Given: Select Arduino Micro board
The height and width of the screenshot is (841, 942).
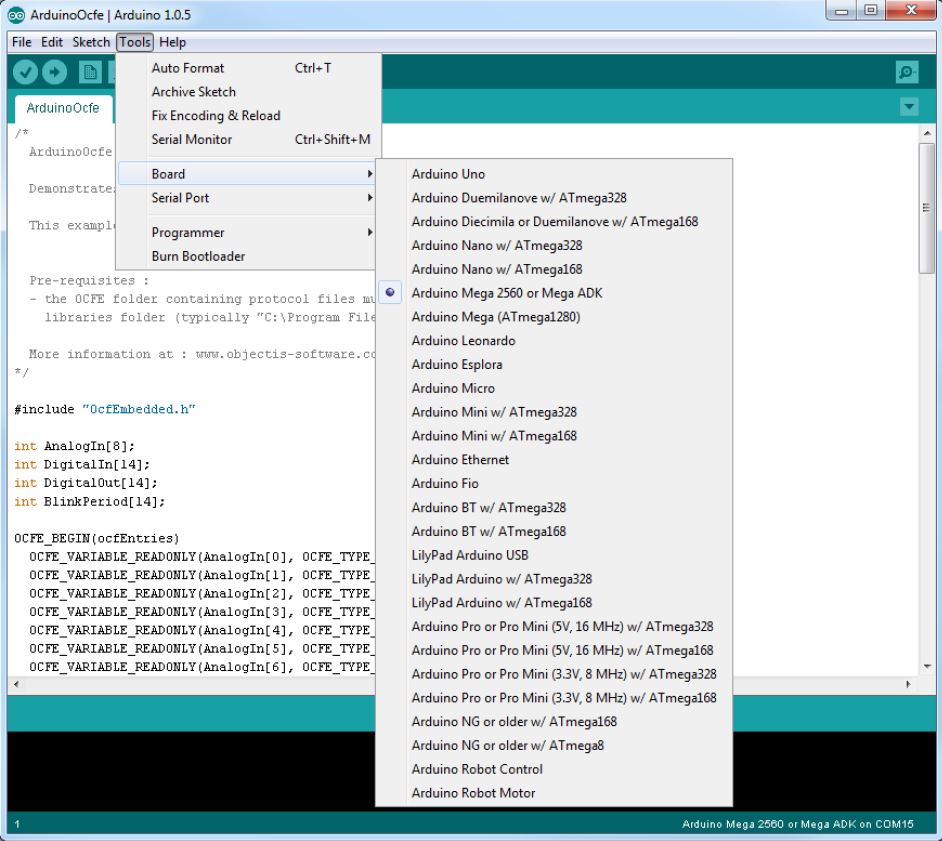Looking at the screenshot, I should (x=553, y=388).
